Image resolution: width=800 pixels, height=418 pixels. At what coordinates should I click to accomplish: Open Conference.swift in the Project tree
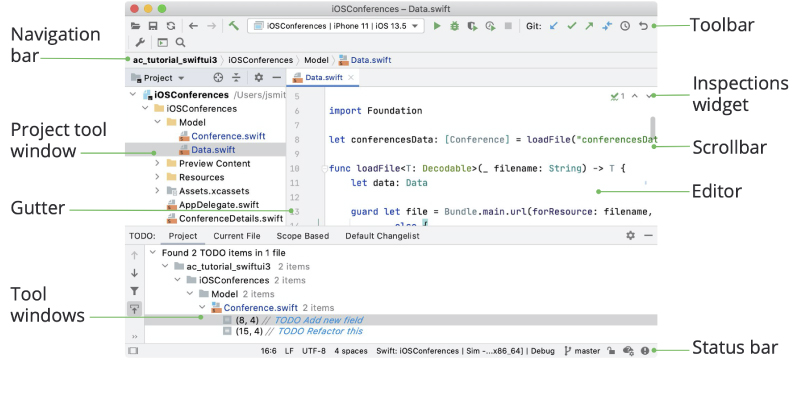228,136
